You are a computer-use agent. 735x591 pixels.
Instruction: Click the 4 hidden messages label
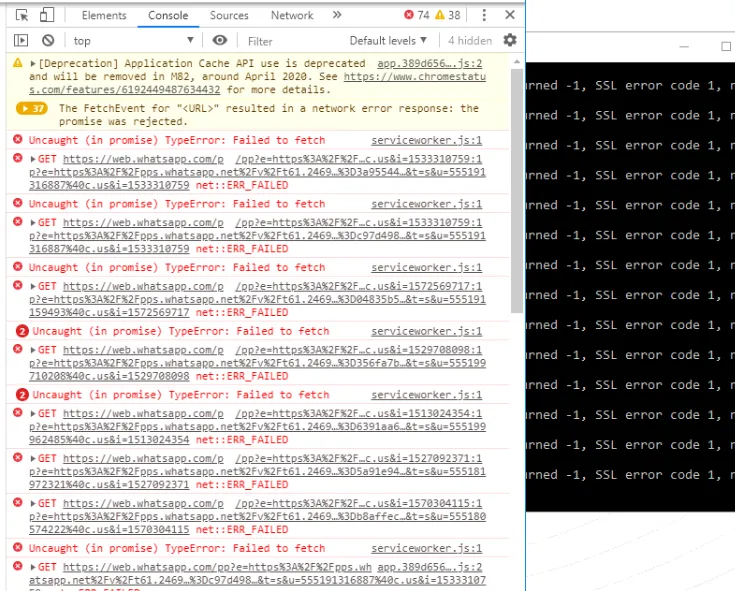click(x=470, y=41)
